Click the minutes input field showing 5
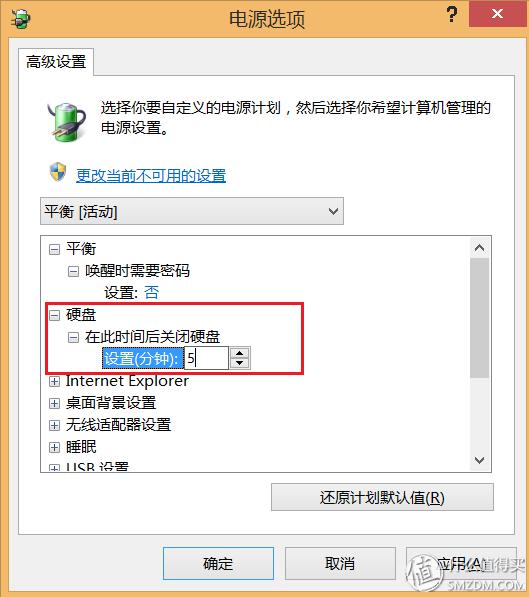 click(206, 358)
